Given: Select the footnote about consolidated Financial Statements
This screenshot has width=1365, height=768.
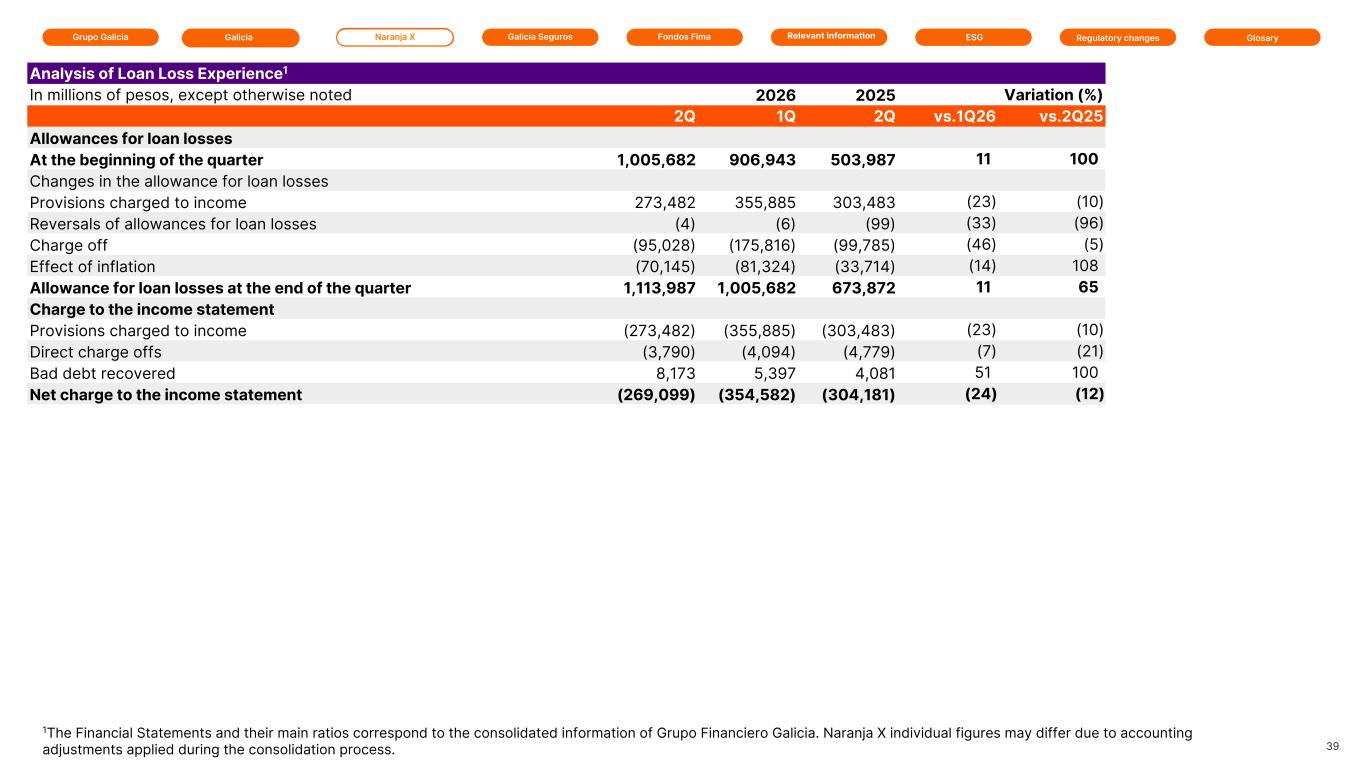Looking at the screenshot, I should [x=617, y=741].
